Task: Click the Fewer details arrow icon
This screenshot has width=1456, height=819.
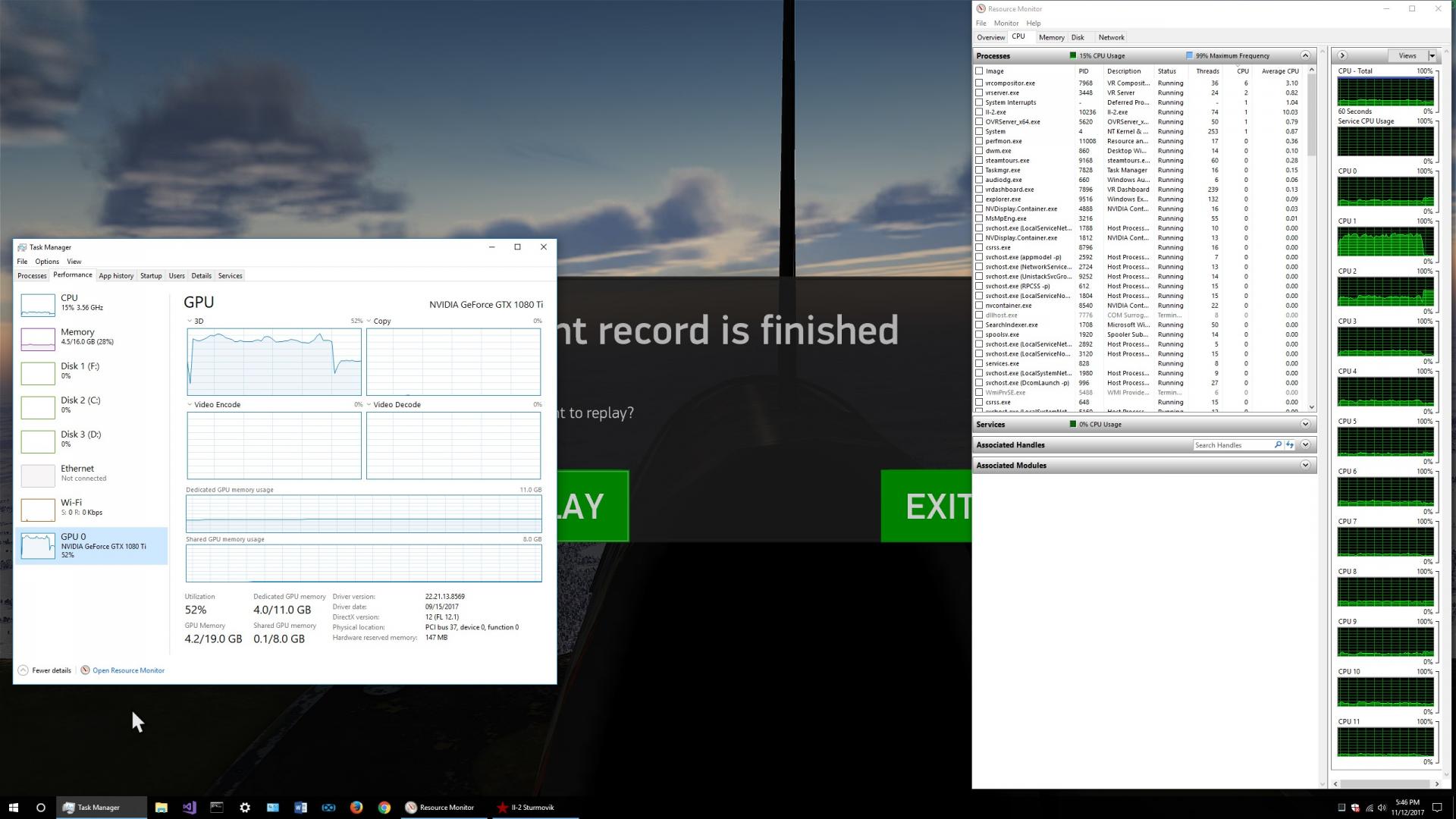Action: coord(24,670)
